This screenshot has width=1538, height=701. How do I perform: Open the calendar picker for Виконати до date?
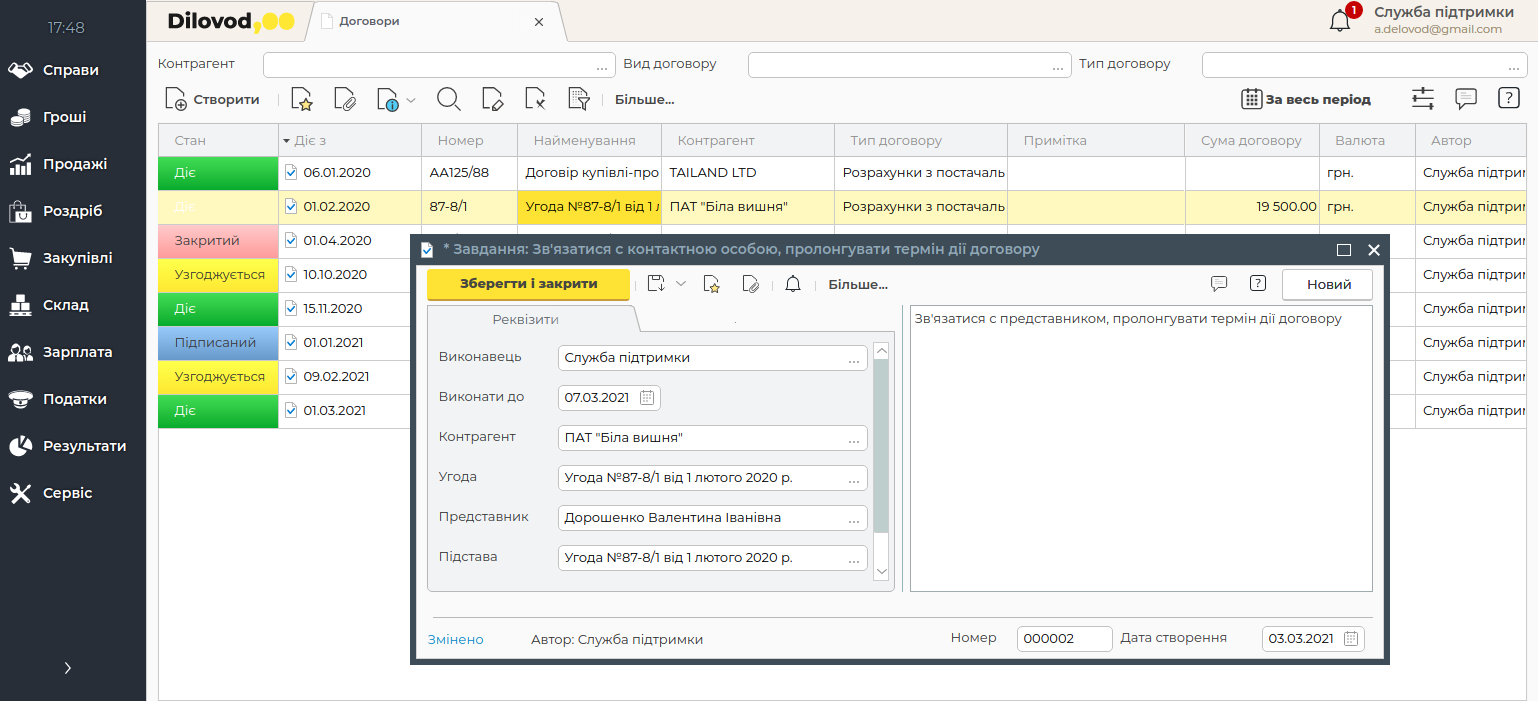647,398
